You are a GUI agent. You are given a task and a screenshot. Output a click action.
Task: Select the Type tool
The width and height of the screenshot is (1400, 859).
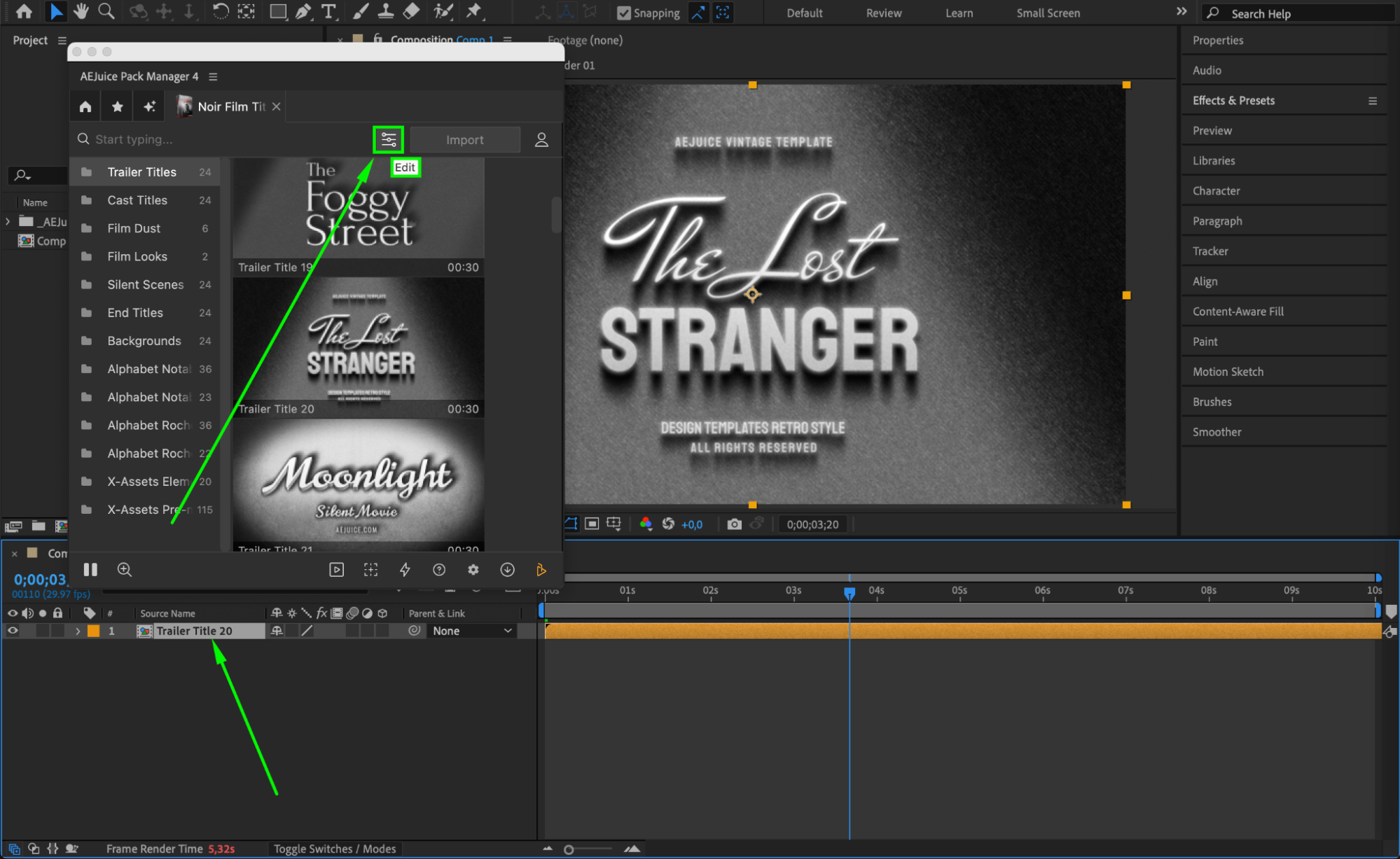328,12
